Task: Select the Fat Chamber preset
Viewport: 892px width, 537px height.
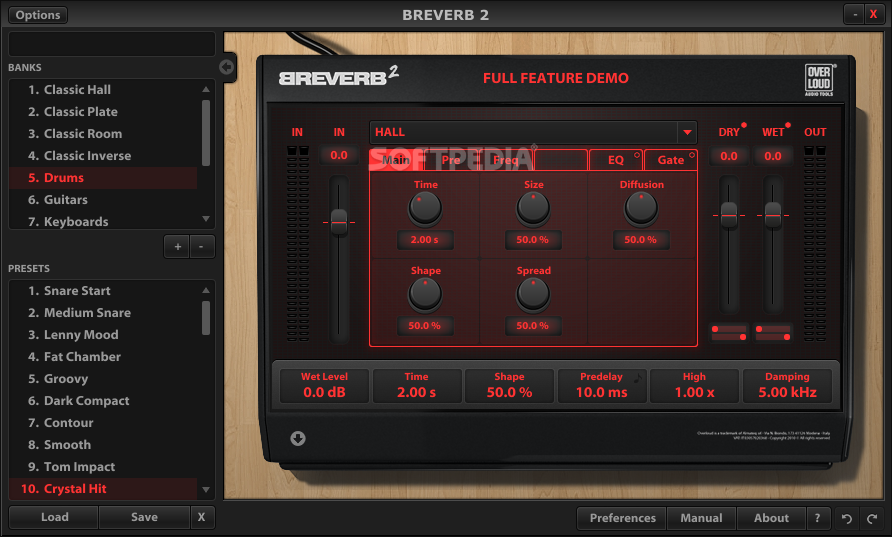Action: tap(103, 357)
